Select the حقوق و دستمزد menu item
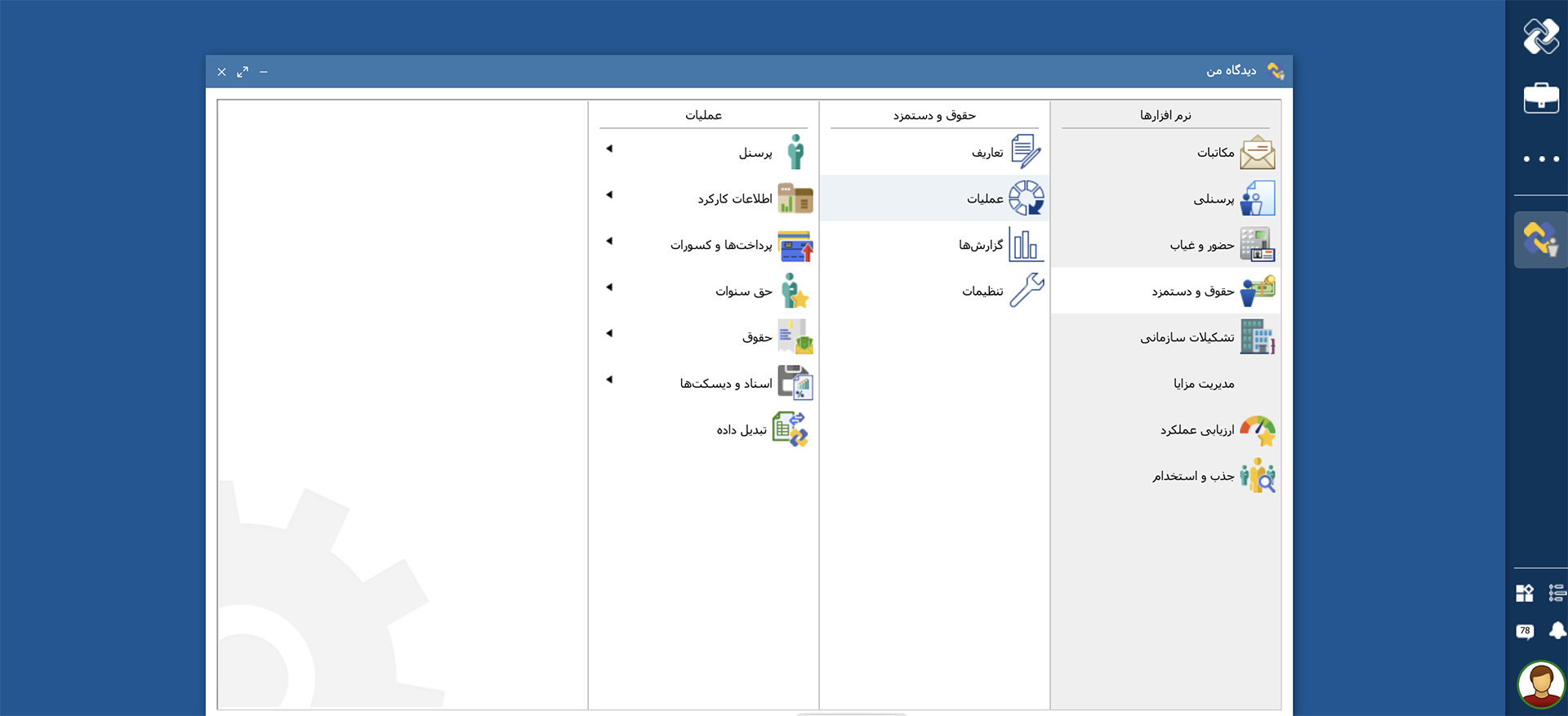Viewport: 1568px width, 716px height. click(1192, 291)
